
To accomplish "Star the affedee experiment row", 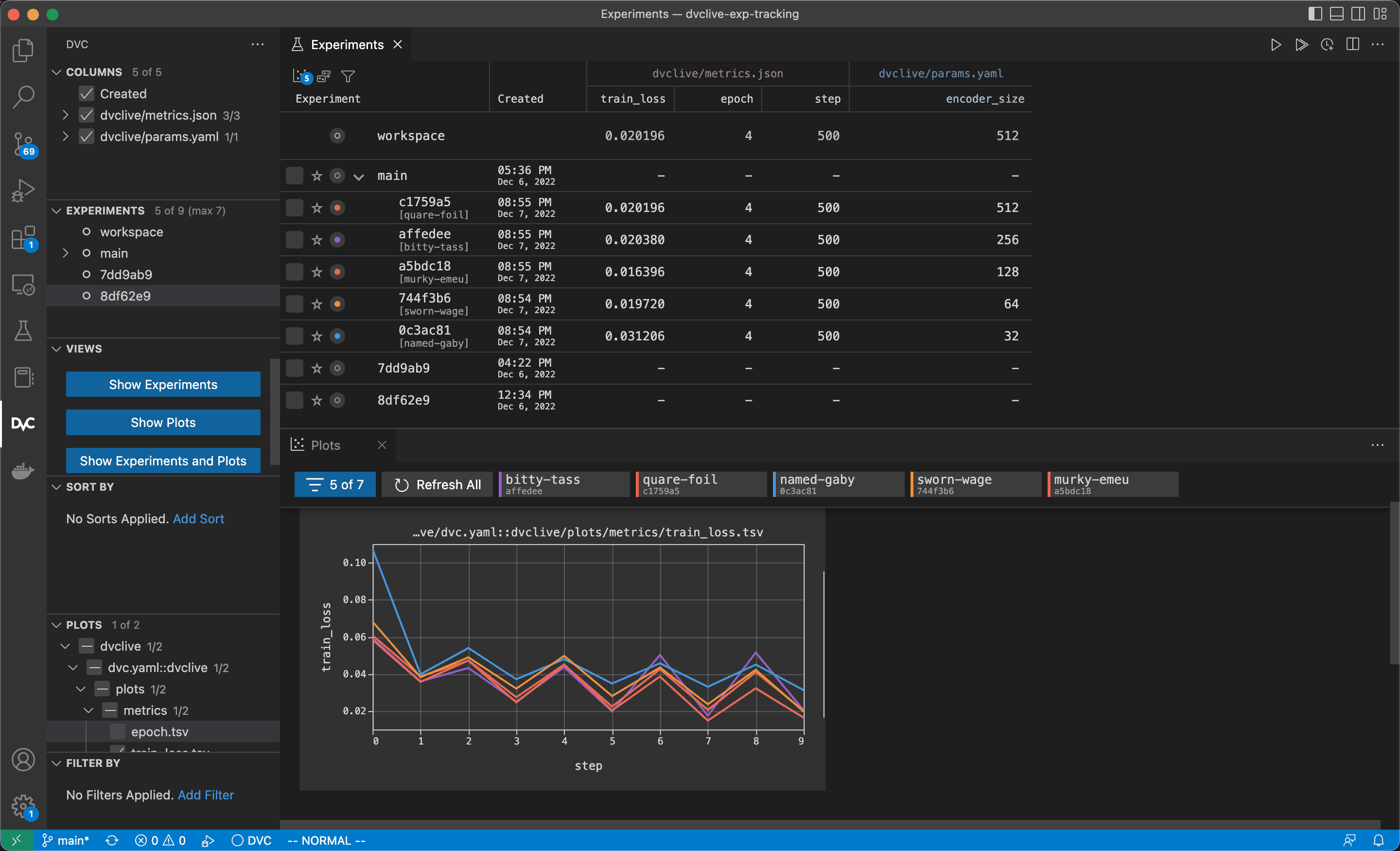I will pos(317,240).
